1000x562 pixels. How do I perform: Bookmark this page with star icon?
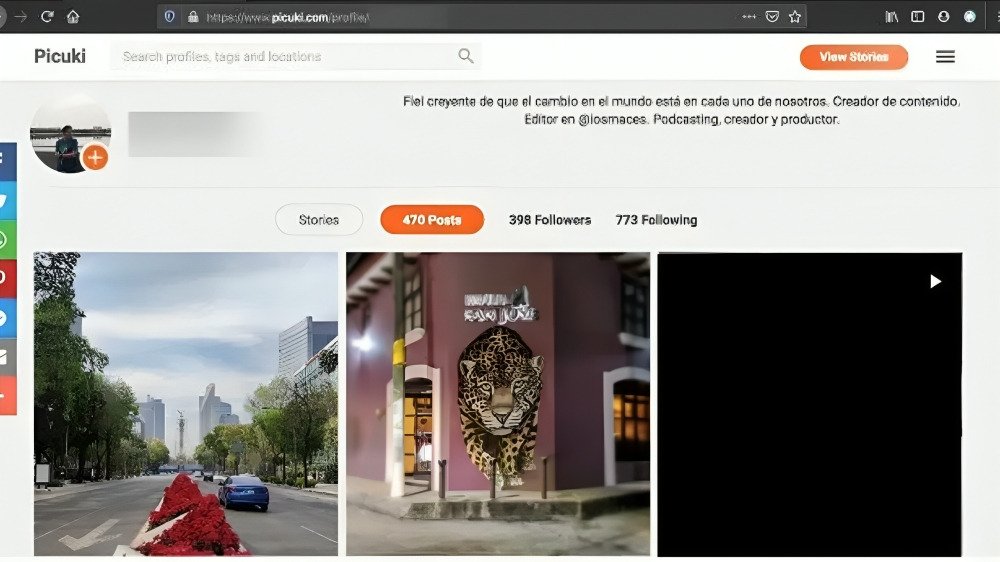pos(795,17)
